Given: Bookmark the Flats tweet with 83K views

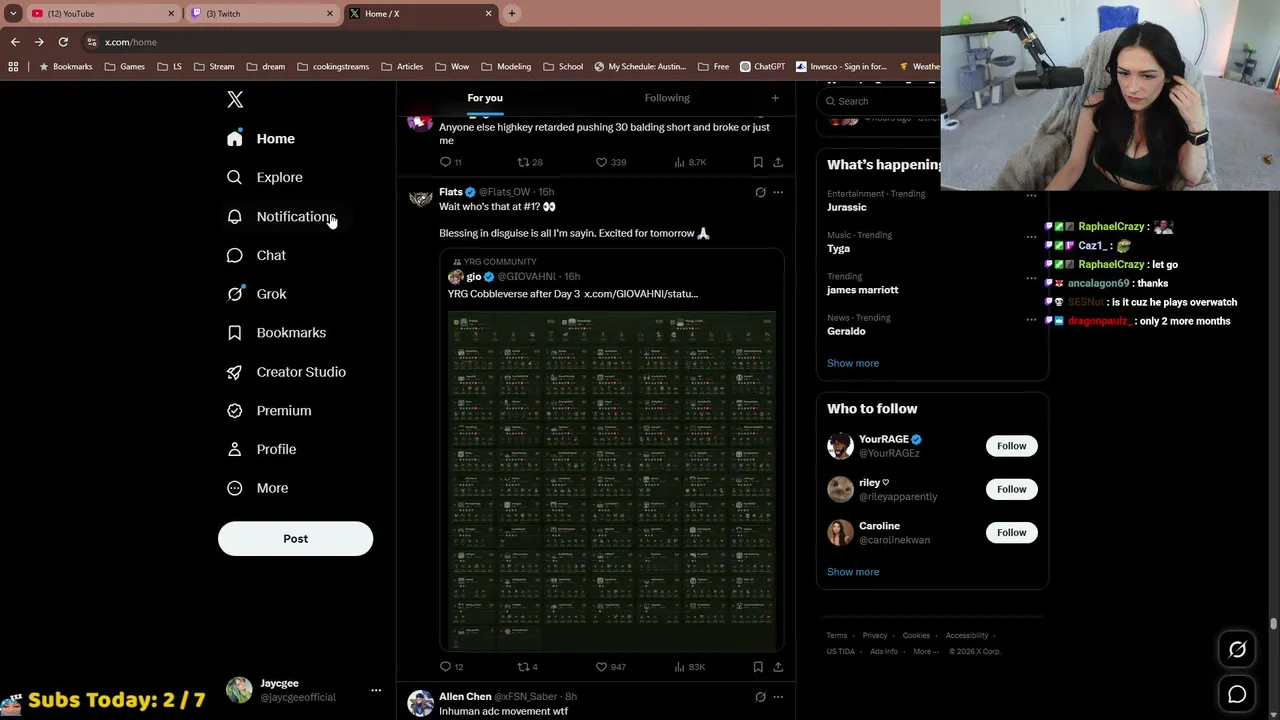Looking at the screenshot, I should point(758,667).
